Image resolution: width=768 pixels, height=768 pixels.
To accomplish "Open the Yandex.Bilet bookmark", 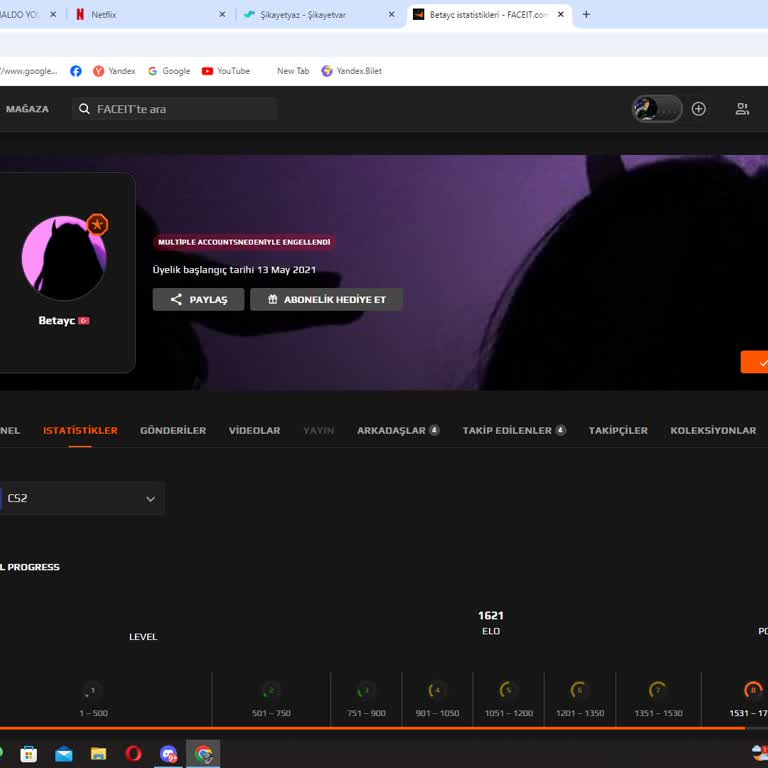I will 351,71.
